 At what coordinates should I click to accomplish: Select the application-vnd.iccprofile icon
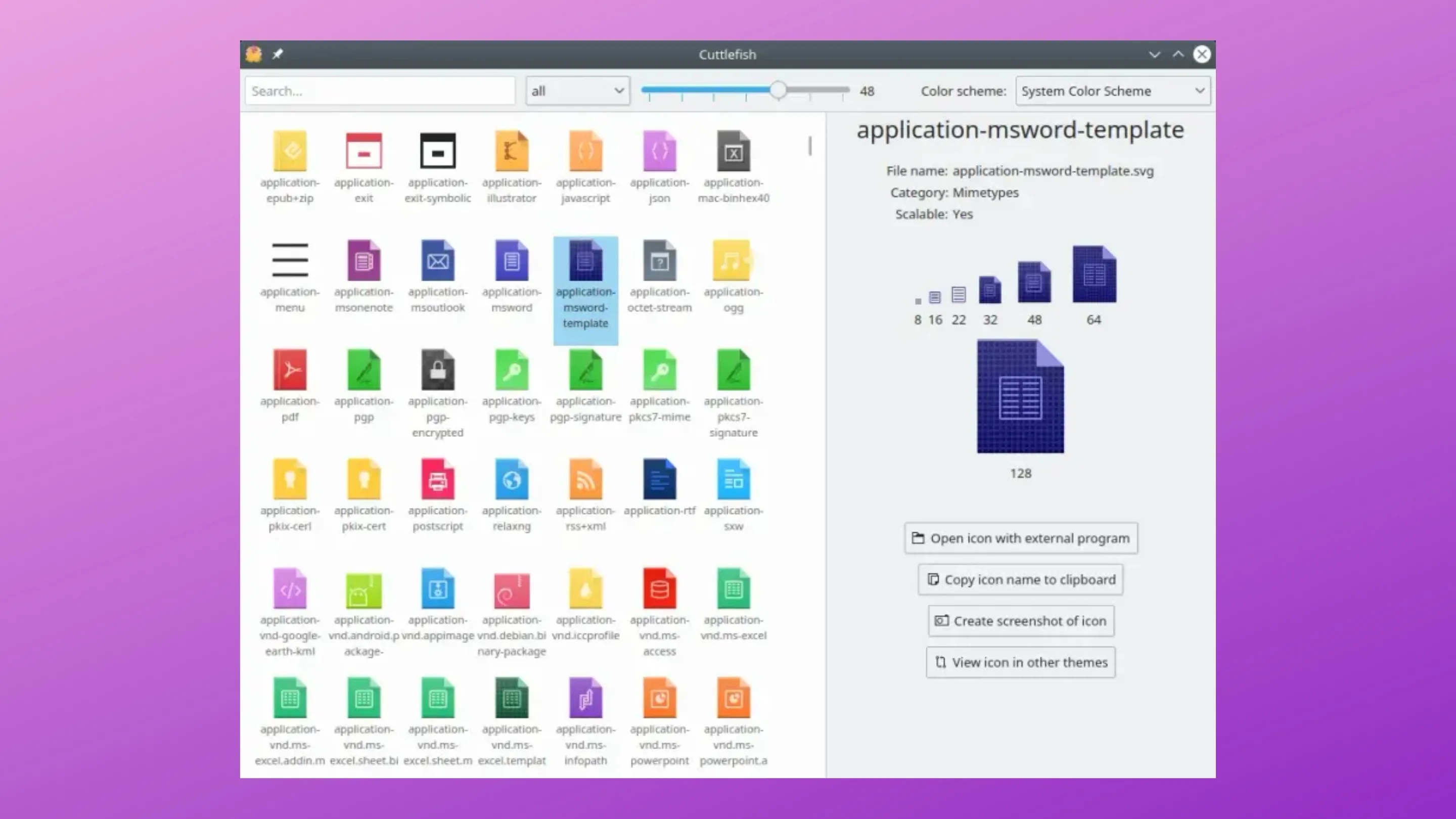585,588
